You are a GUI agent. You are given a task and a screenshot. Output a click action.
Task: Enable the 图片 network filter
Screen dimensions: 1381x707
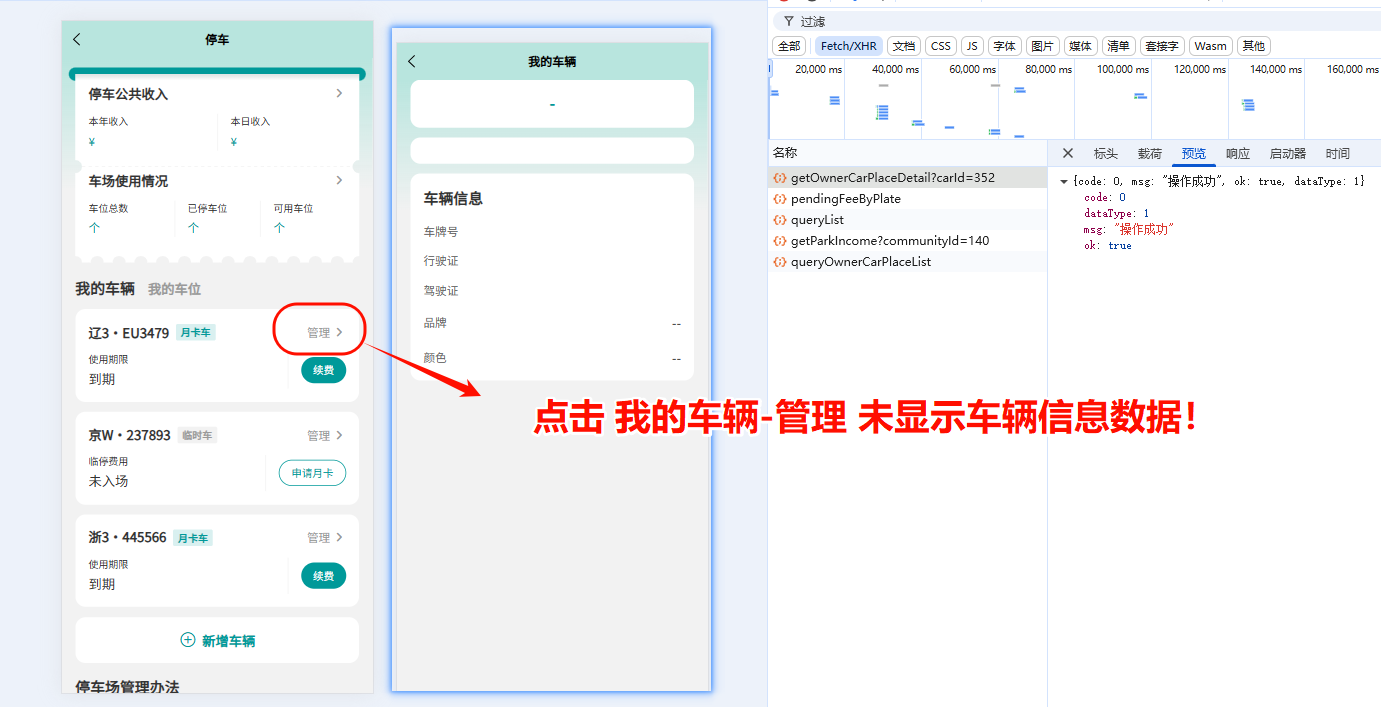1042,45
